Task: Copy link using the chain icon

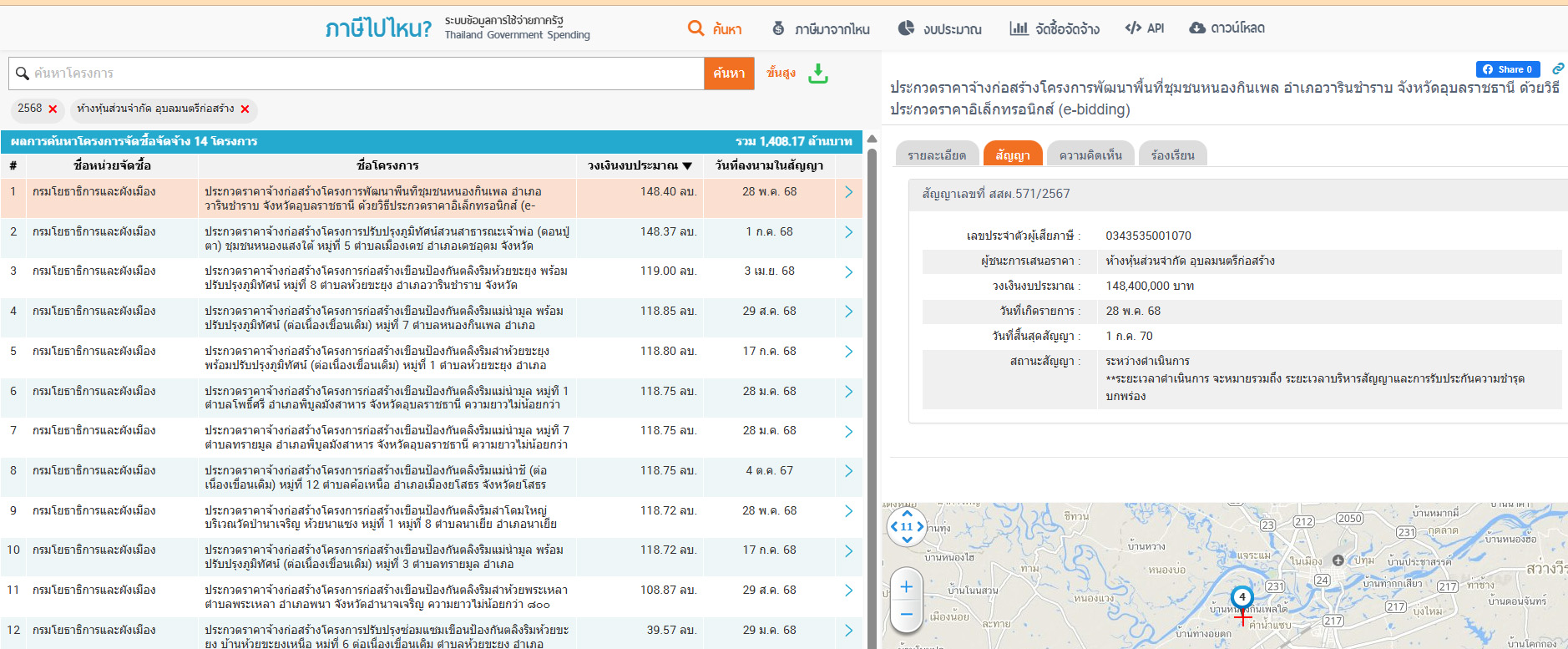Action: point(1558,68)
